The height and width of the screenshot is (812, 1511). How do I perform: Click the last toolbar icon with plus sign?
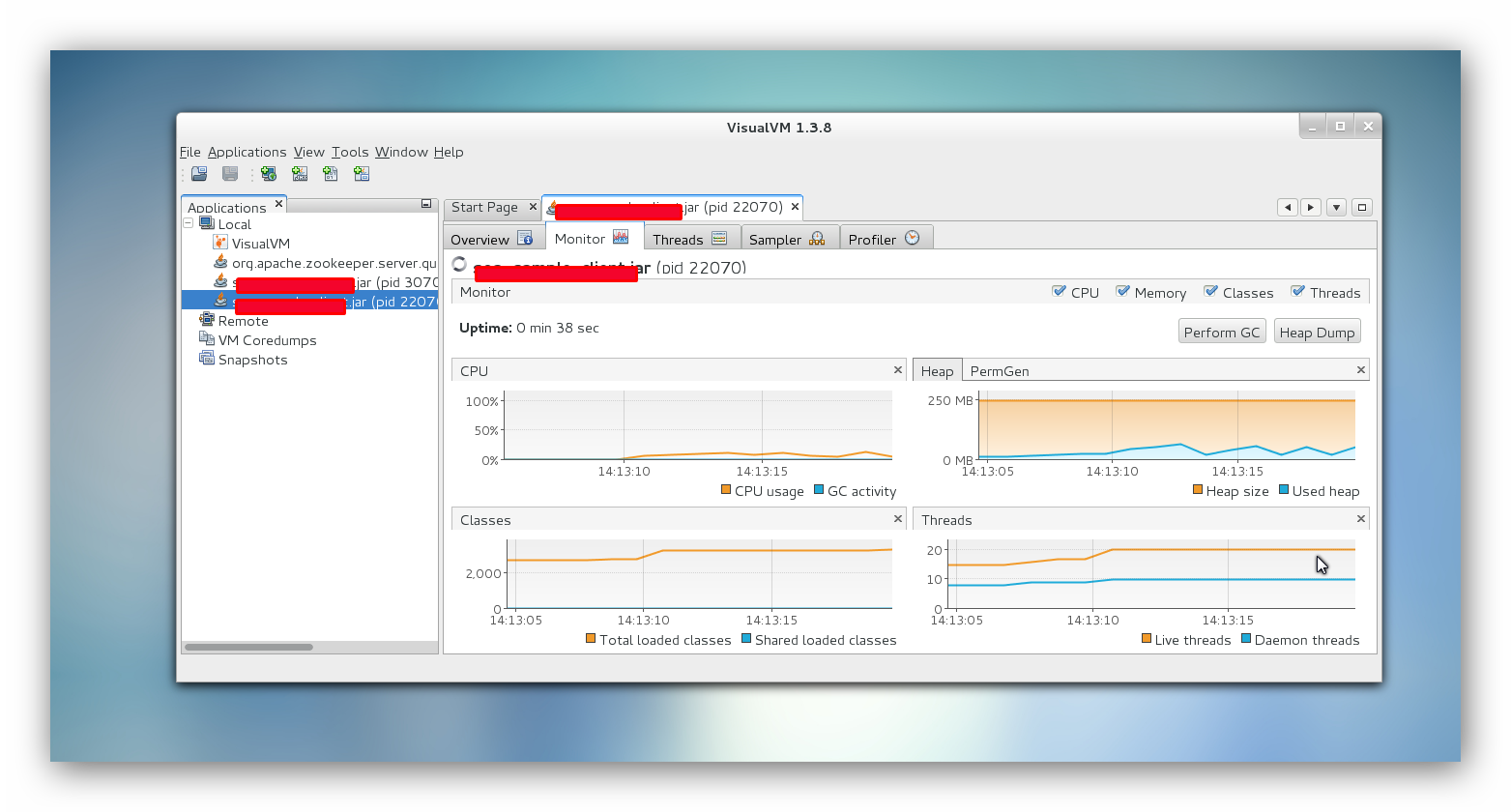[x=362, y=174]
